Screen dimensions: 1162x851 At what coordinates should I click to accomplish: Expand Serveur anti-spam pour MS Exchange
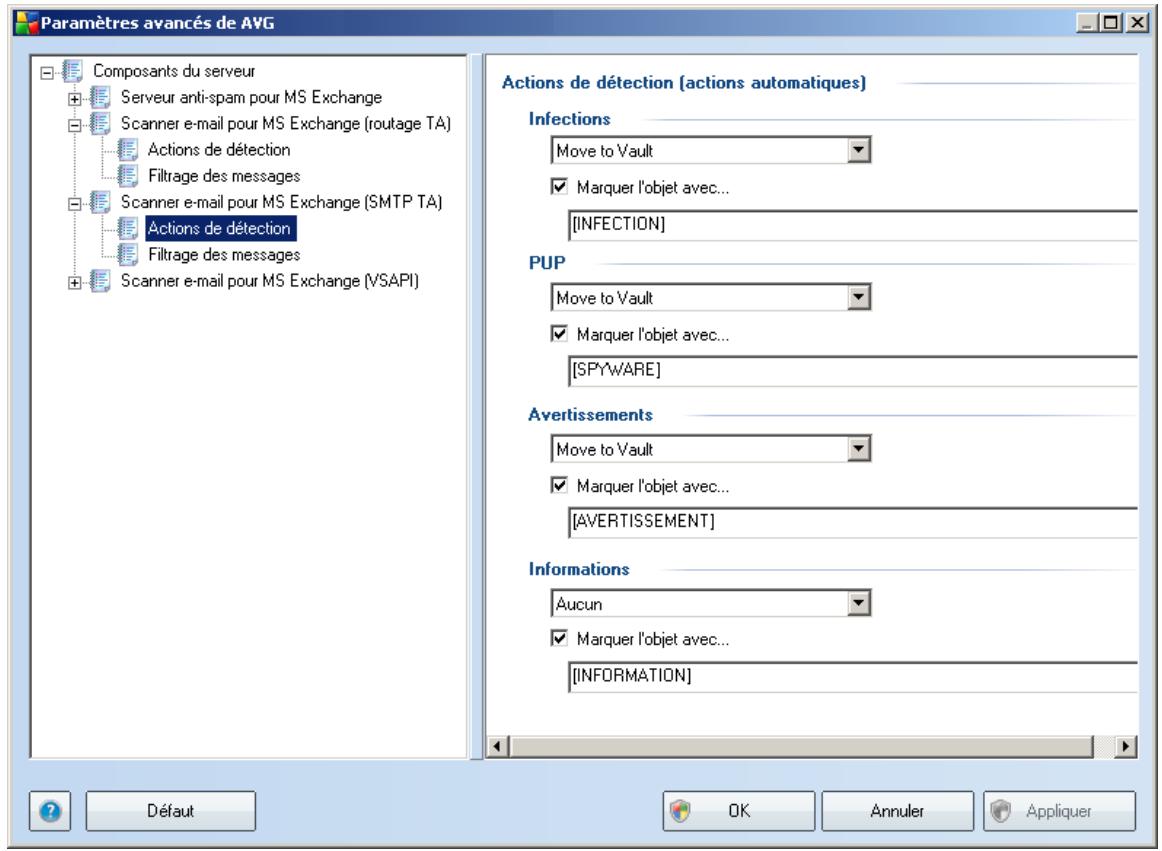tap(75, 99)
